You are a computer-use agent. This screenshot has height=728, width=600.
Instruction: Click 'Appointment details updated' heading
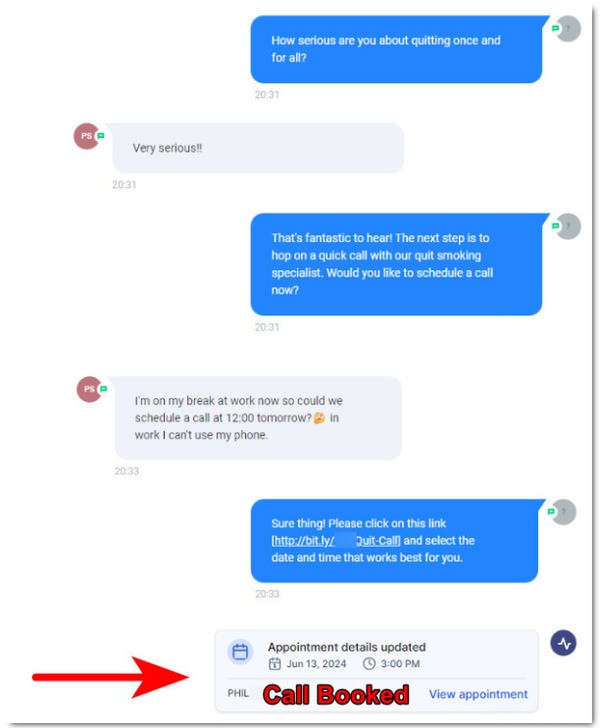[347, 647]
